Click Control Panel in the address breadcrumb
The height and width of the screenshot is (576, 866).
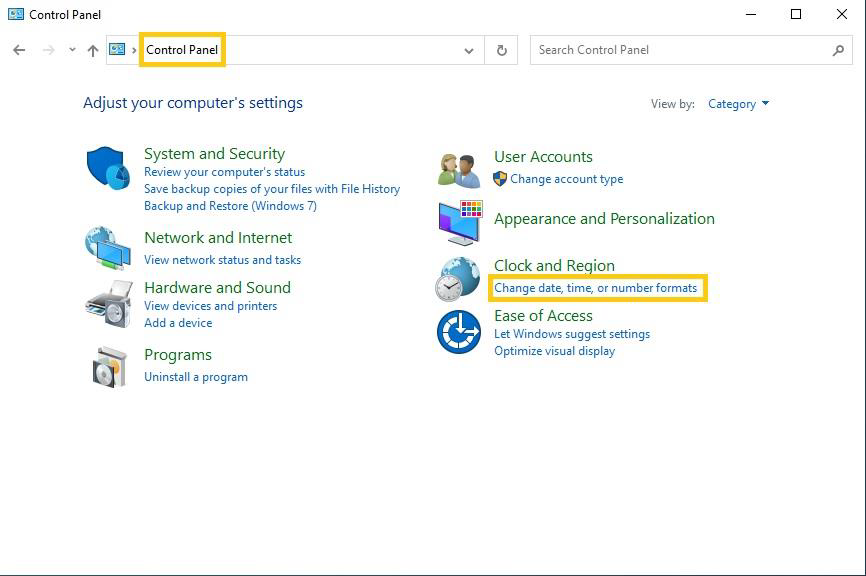click(182, 50)
